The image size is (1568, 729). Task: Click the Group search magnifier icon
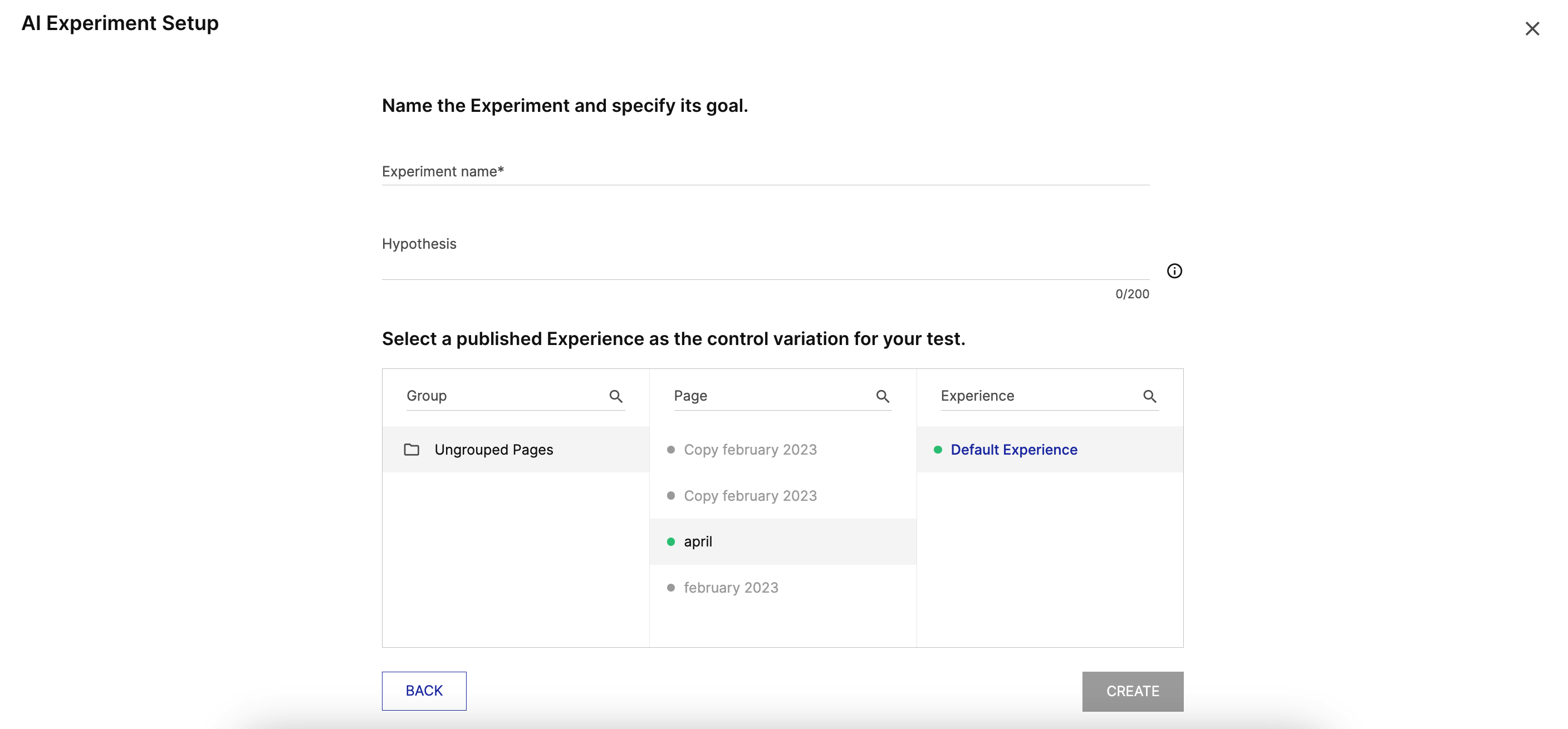click(615, 396)
